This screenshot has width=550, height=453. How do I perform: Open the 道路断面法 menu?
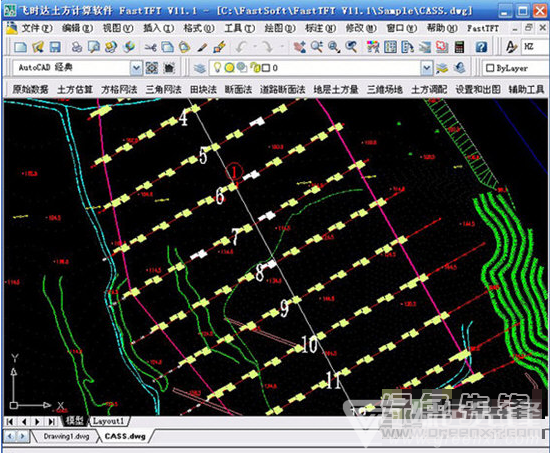click(x=282, y=89)
